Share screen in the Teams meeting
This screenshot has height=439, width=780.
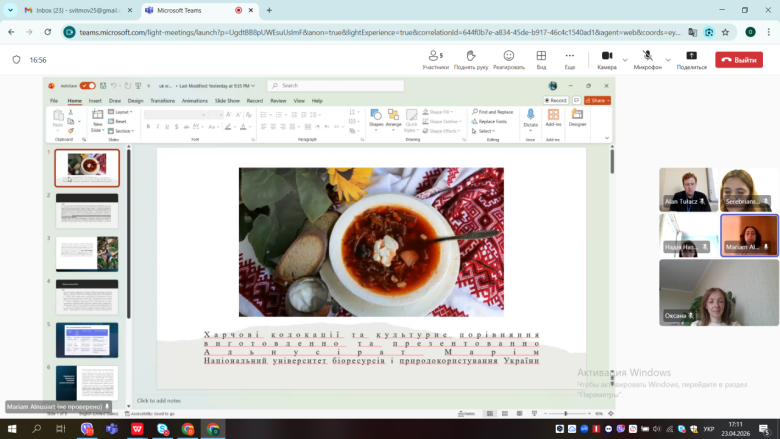click(691, 60)
